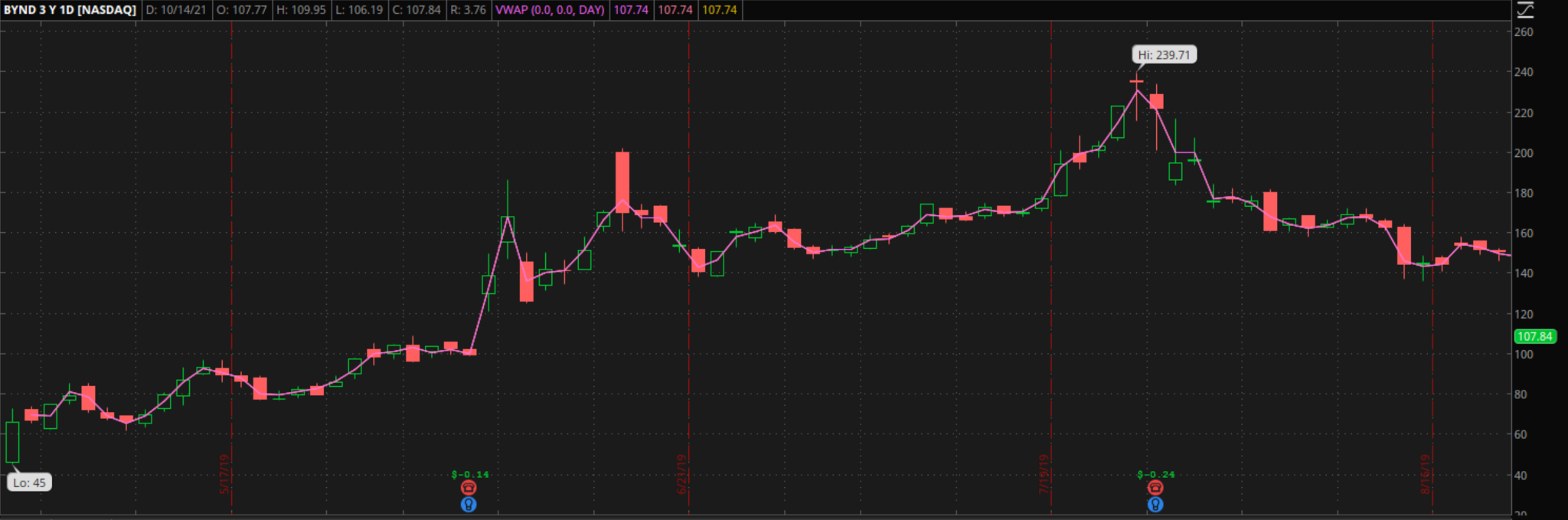The height and width of the screenshot is (520, 1568).
Task: Click the 260 price axis label
Action: [1524, 32]
